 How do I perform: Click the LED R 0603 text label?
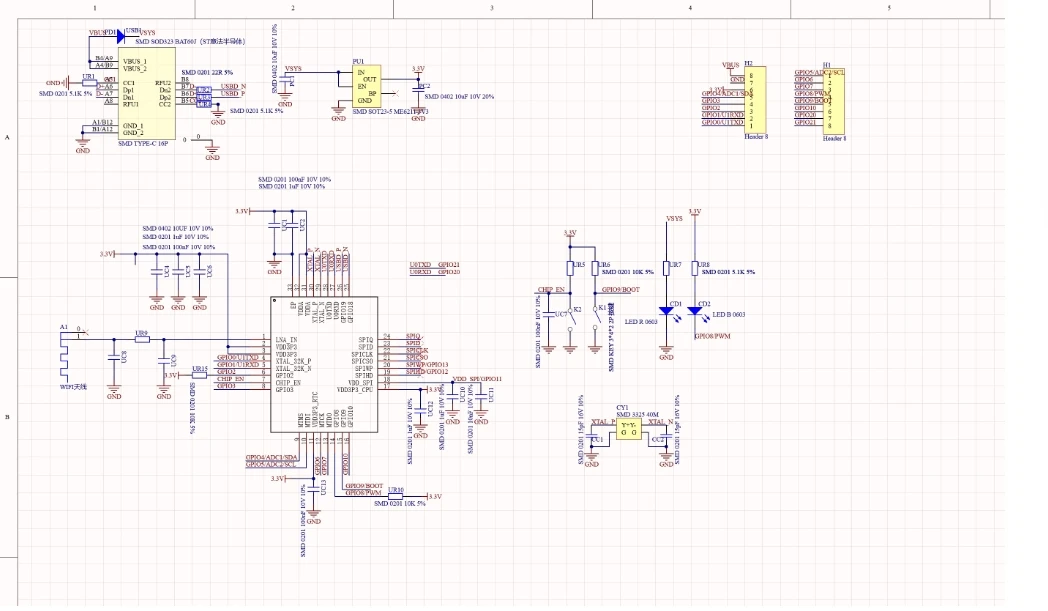click(640, 322)
